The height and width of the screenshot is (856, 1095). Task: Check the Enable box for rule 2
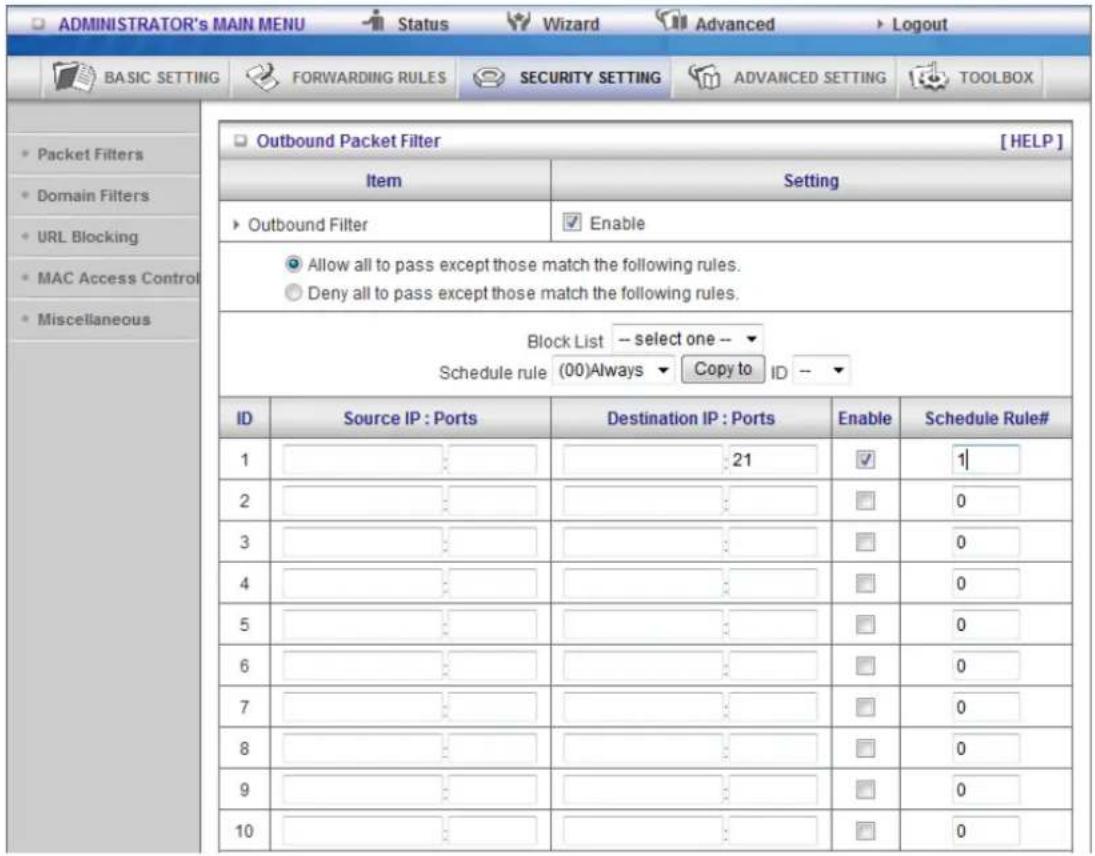point(865,501)
